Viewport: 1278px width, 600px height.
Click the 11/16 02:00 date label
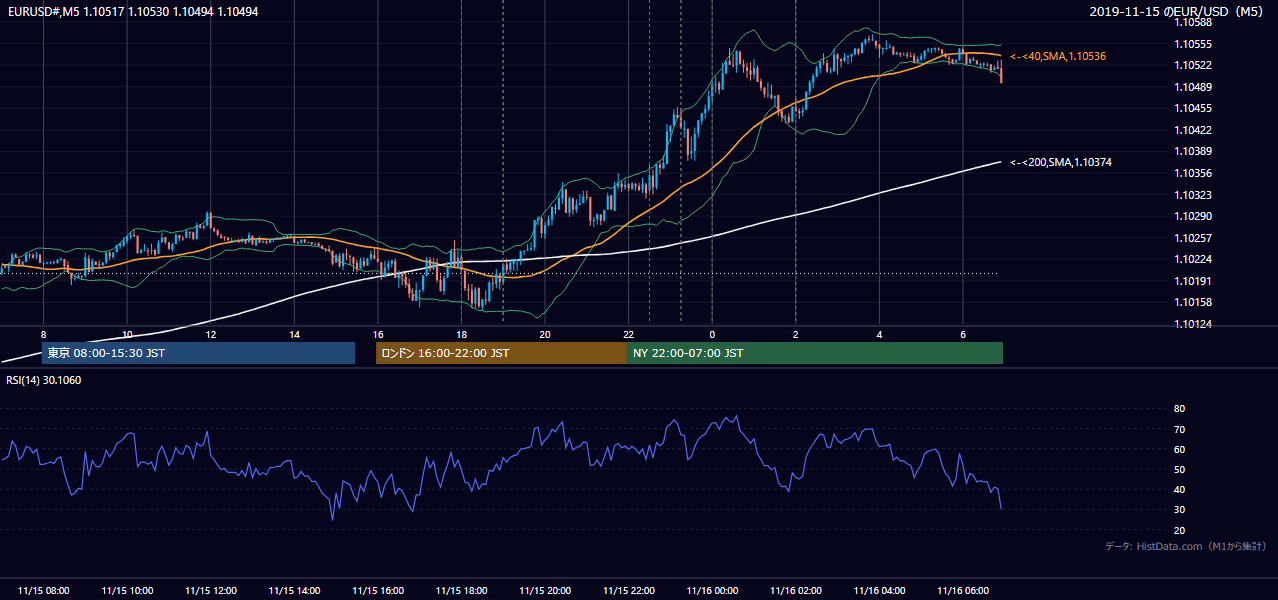click(796, 591)
